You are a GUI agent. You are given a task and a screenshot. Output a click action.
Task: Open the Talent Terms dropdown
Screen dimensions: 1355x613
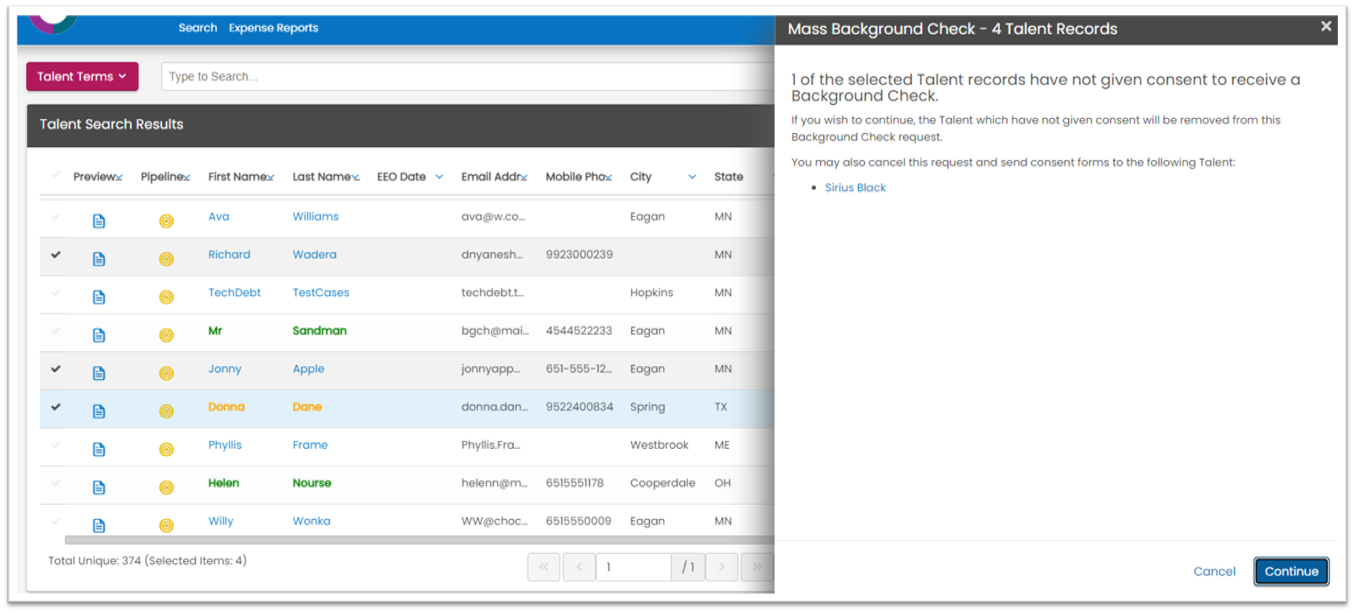(x=82, y=76)
